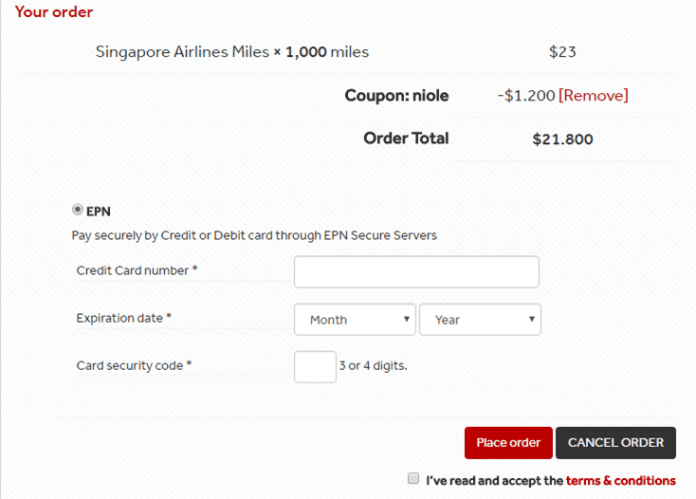The height and width of the screenshot is (499, 696).
Task: Click the $21.800 total amount
Action: pyautogui.click(x=562, y=139)
